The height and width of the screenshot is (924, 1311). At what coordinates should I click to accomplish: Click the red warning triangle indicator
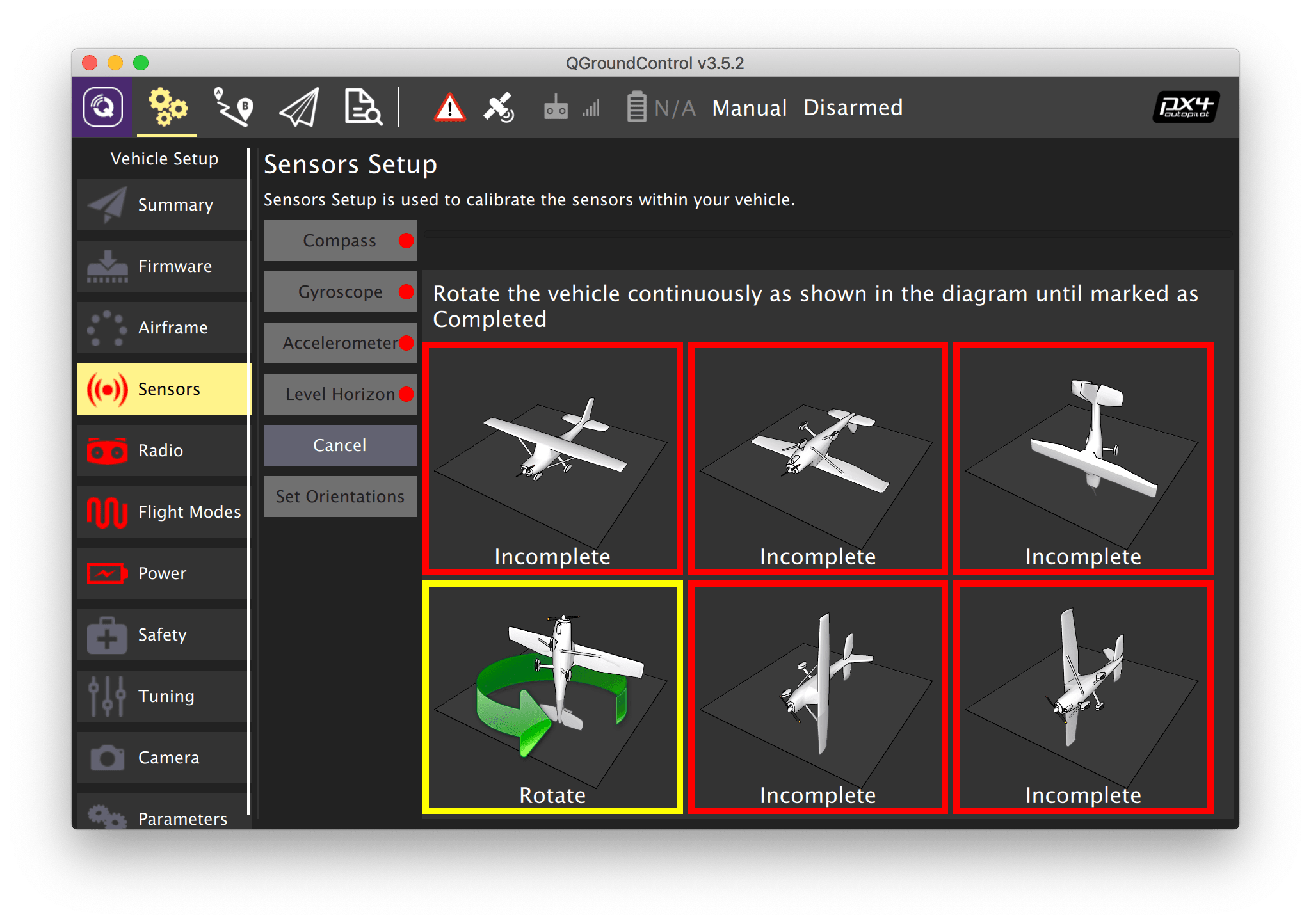449,108
